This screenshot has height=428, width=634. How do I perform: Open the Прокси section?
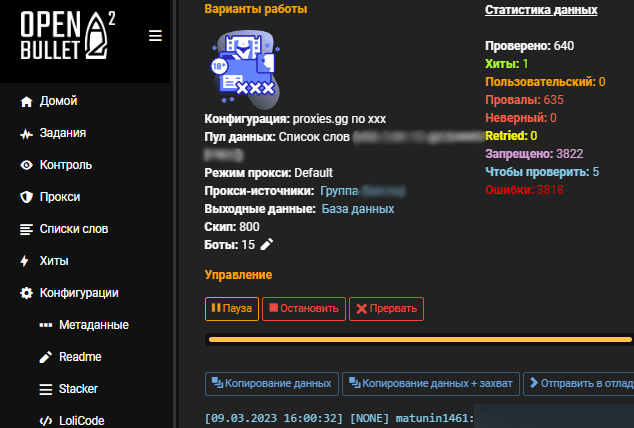tap(60, 197)
